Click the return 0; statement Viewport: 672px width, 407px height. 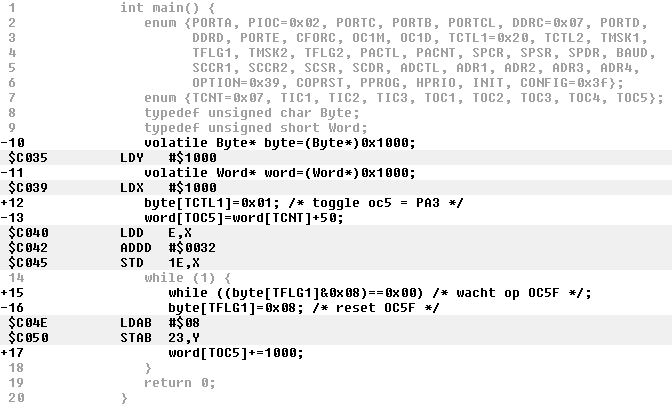pyautogui.click(x=180, y=382)
